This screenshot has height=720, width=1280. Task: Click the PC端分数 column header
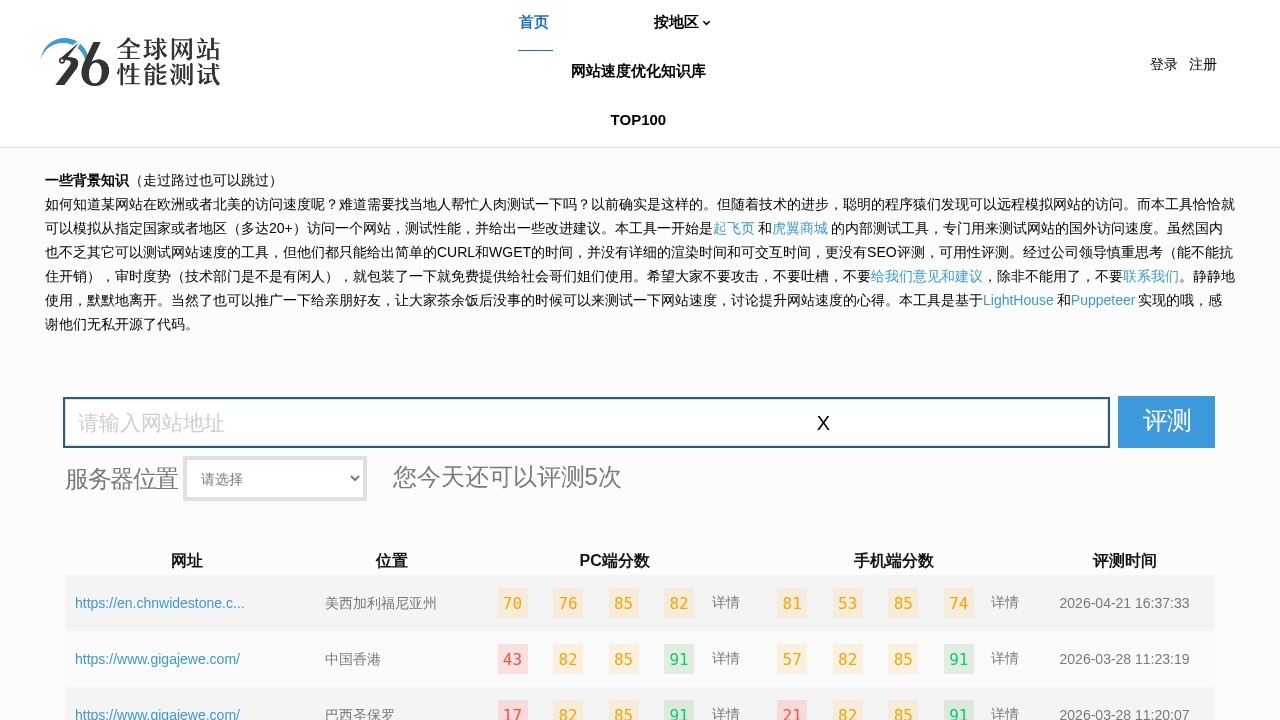click(615, 561)
